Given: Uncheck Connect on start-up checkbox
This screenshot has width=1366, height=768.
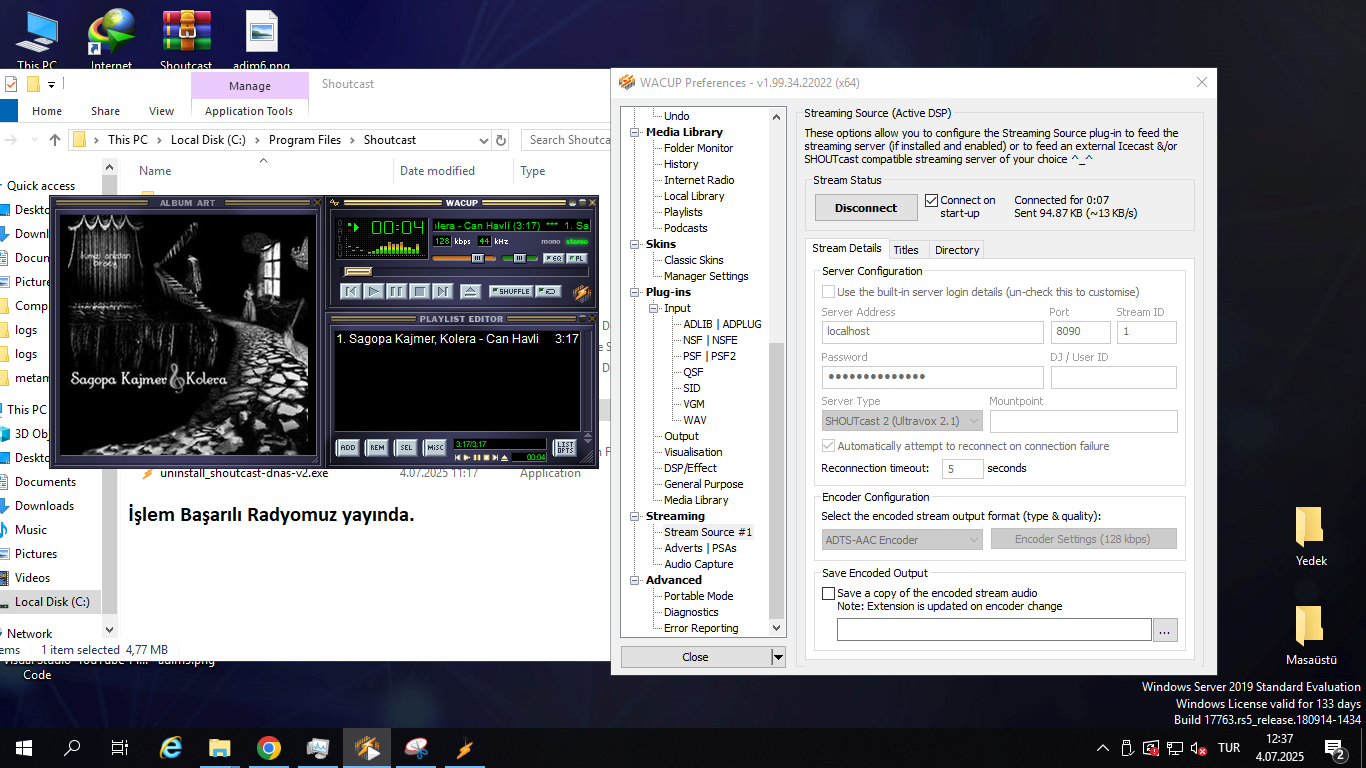Looking at the screenshot, I should [x=931, y=200].
